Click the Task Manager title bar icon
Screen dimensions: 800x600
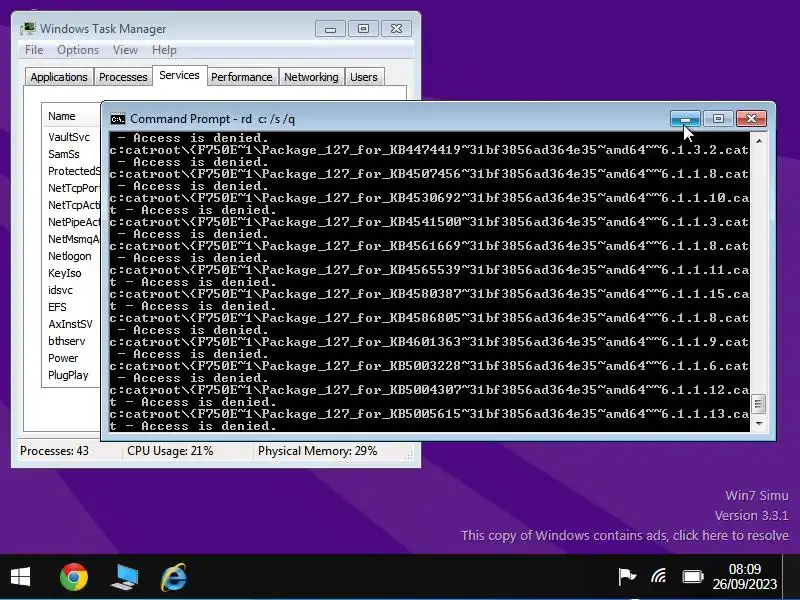tap(28, 29)
